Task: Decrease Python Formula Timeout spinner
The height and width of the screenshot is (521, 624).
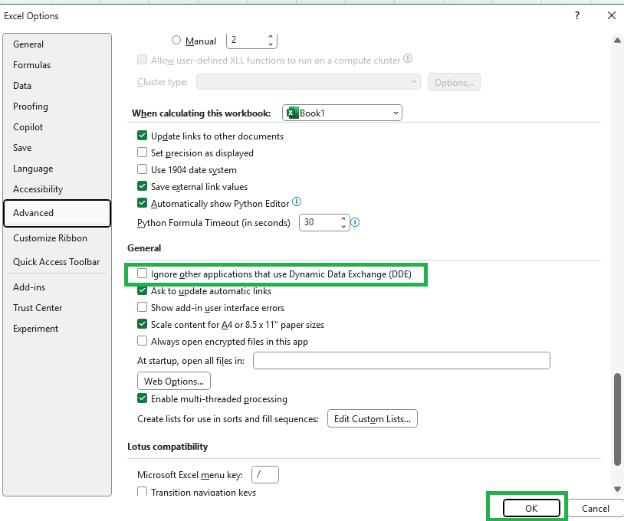Action: tap(343, 226)
